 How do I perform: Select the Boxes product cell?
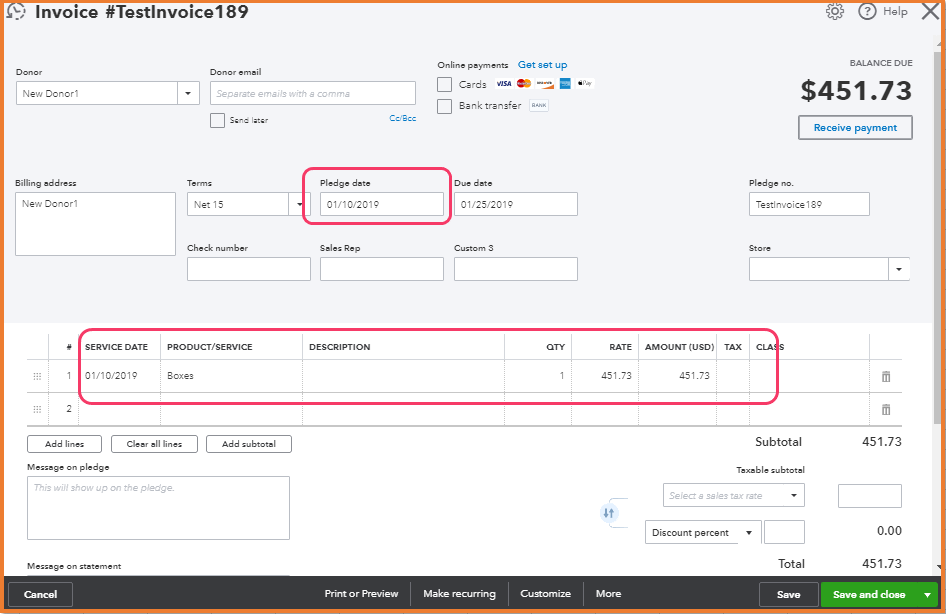[231, 376]
